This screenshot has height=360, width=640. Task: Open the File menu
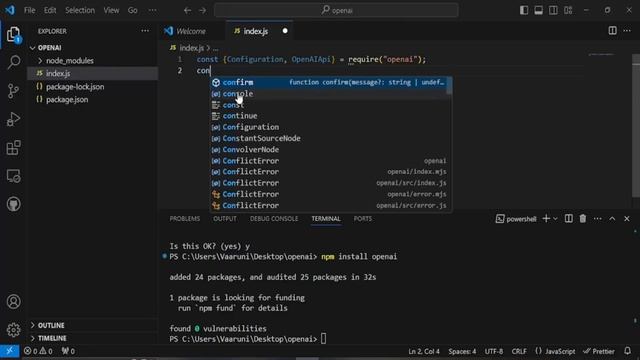coord(29,10)
